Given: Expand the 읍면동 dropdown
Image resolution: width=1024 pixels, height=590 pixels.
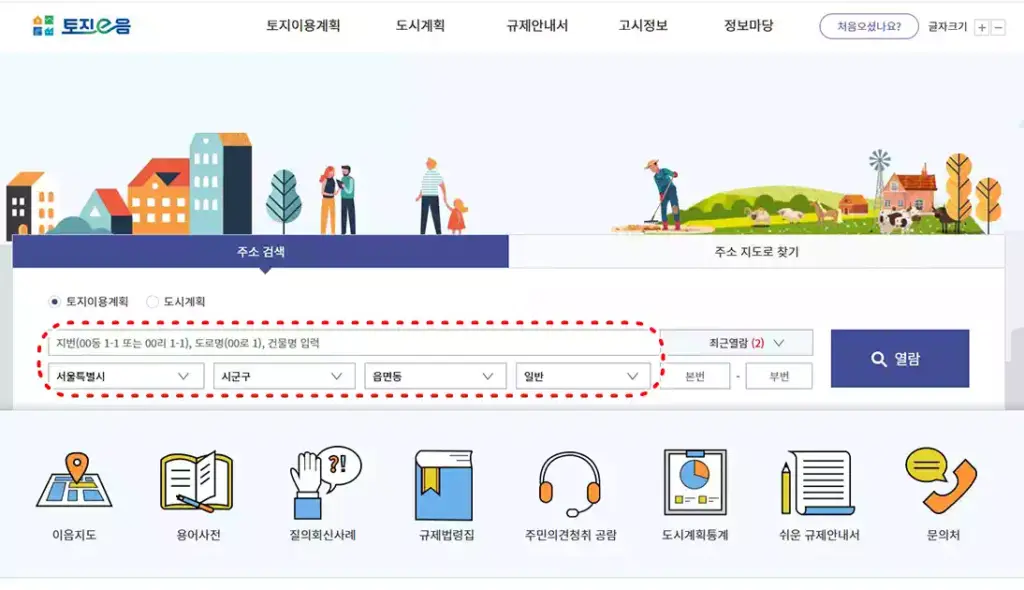Looking at the screenshot, I should (x=435, y=376).
